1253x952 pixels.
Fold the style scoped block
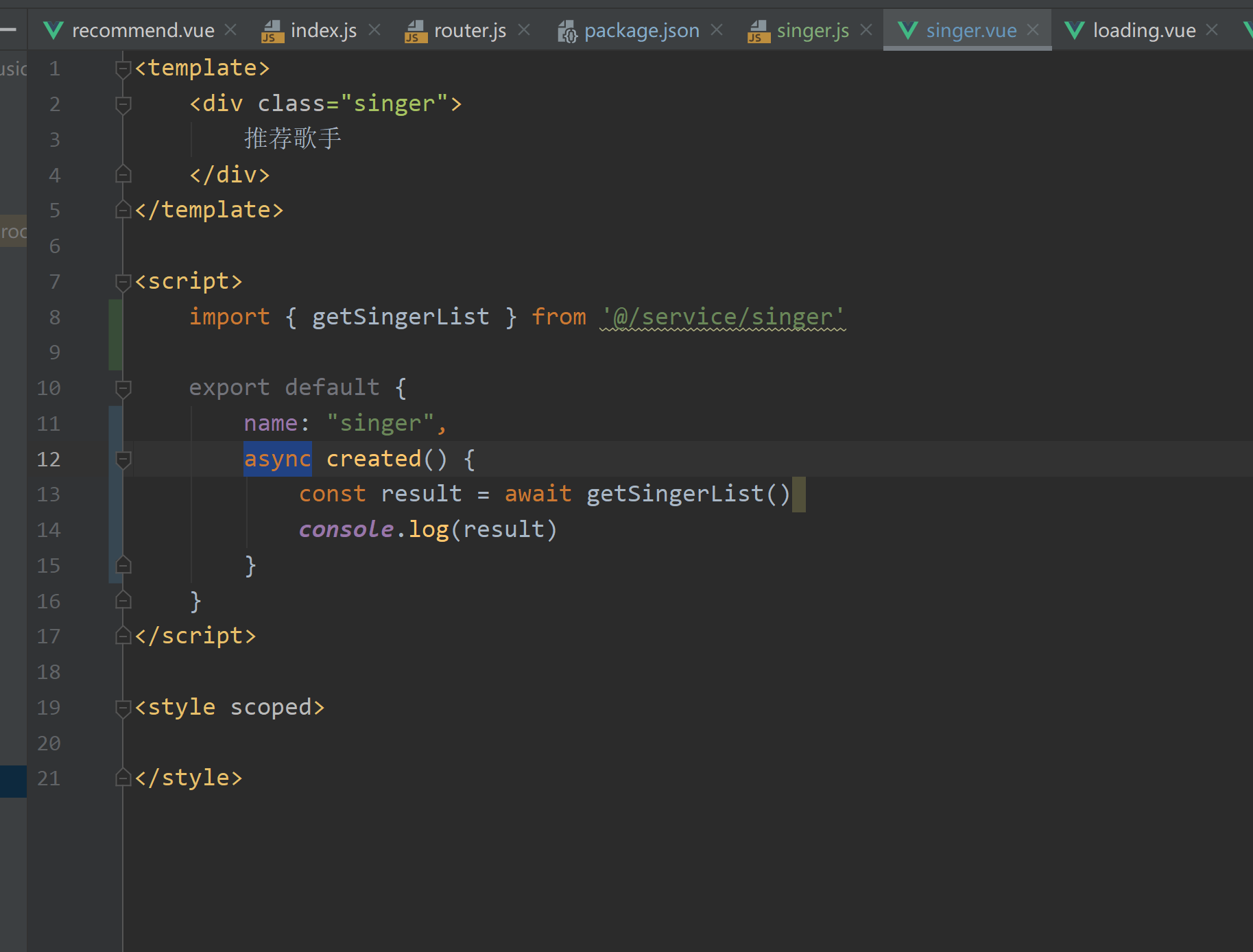tap(123, 708)
